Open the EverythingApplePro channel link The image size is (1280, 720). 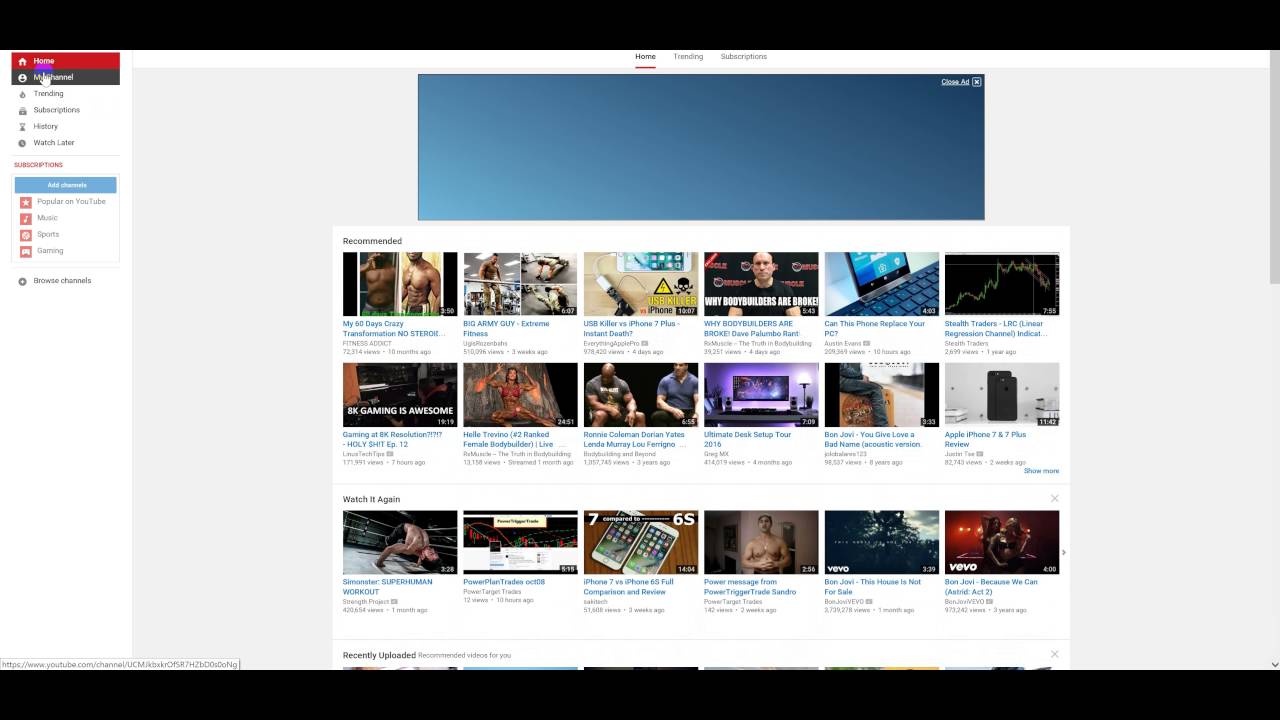coord(613,343)
